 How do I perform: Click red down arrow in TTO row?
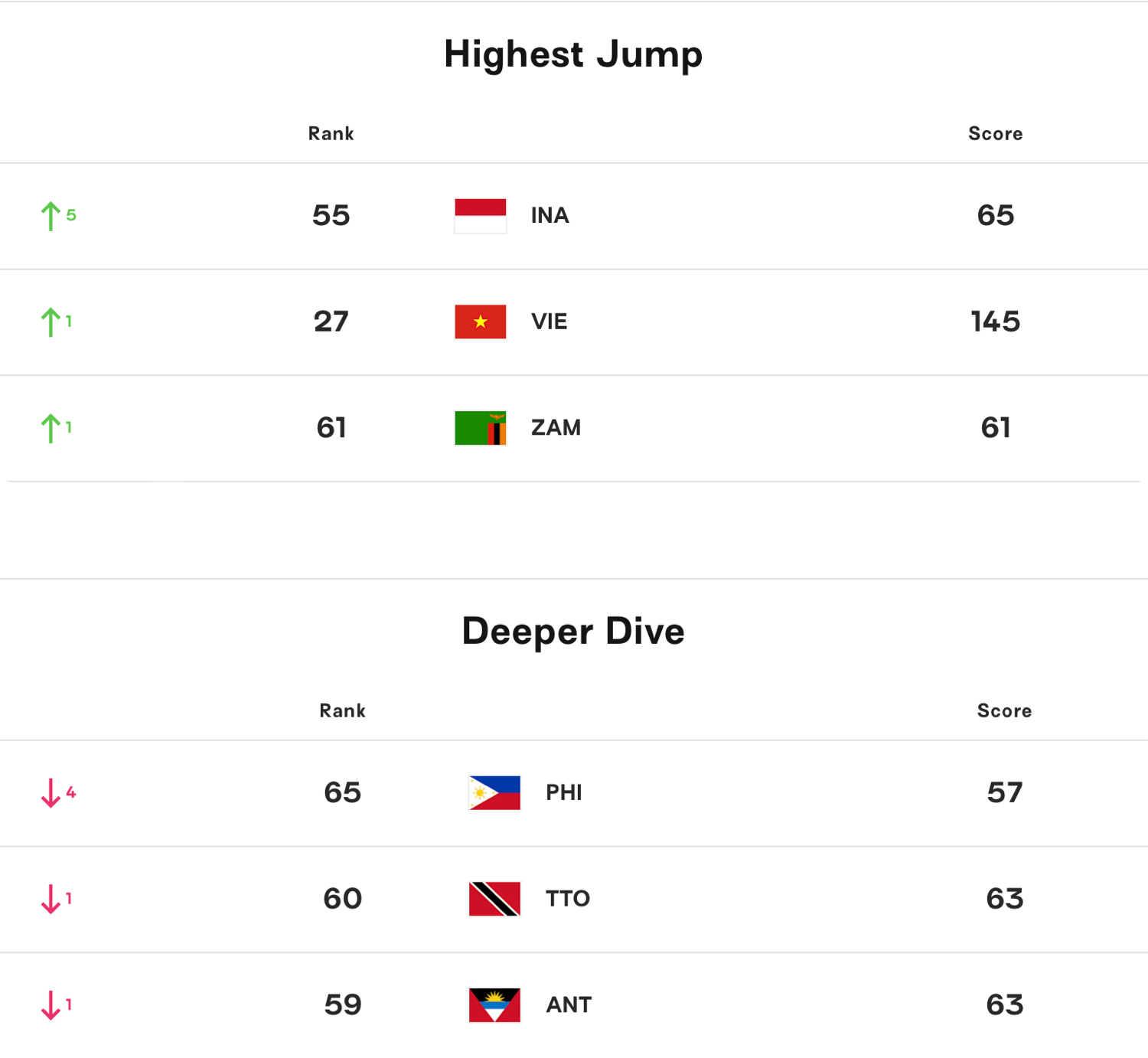[x=51, y=900]
